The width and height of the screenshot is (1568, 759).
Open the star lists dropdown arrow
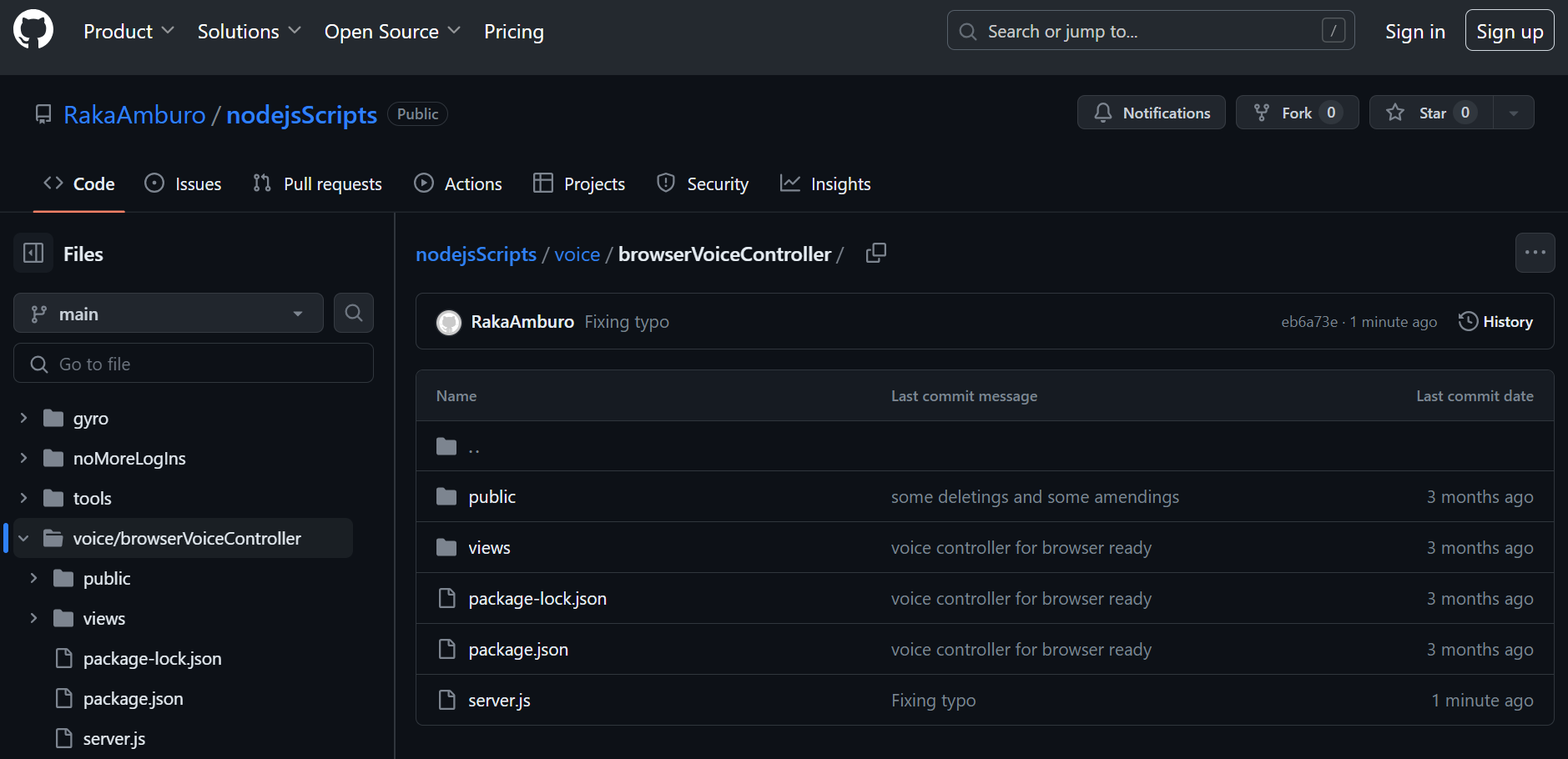1513,113
